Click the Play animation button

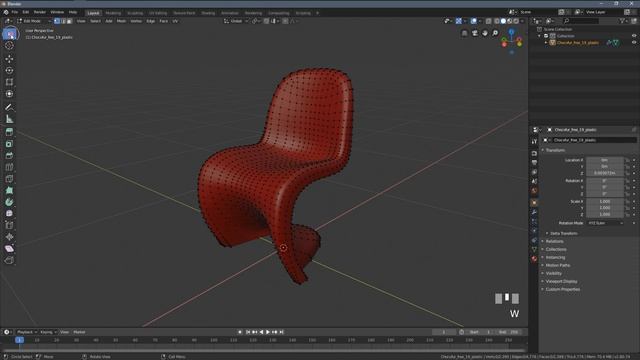268,332
